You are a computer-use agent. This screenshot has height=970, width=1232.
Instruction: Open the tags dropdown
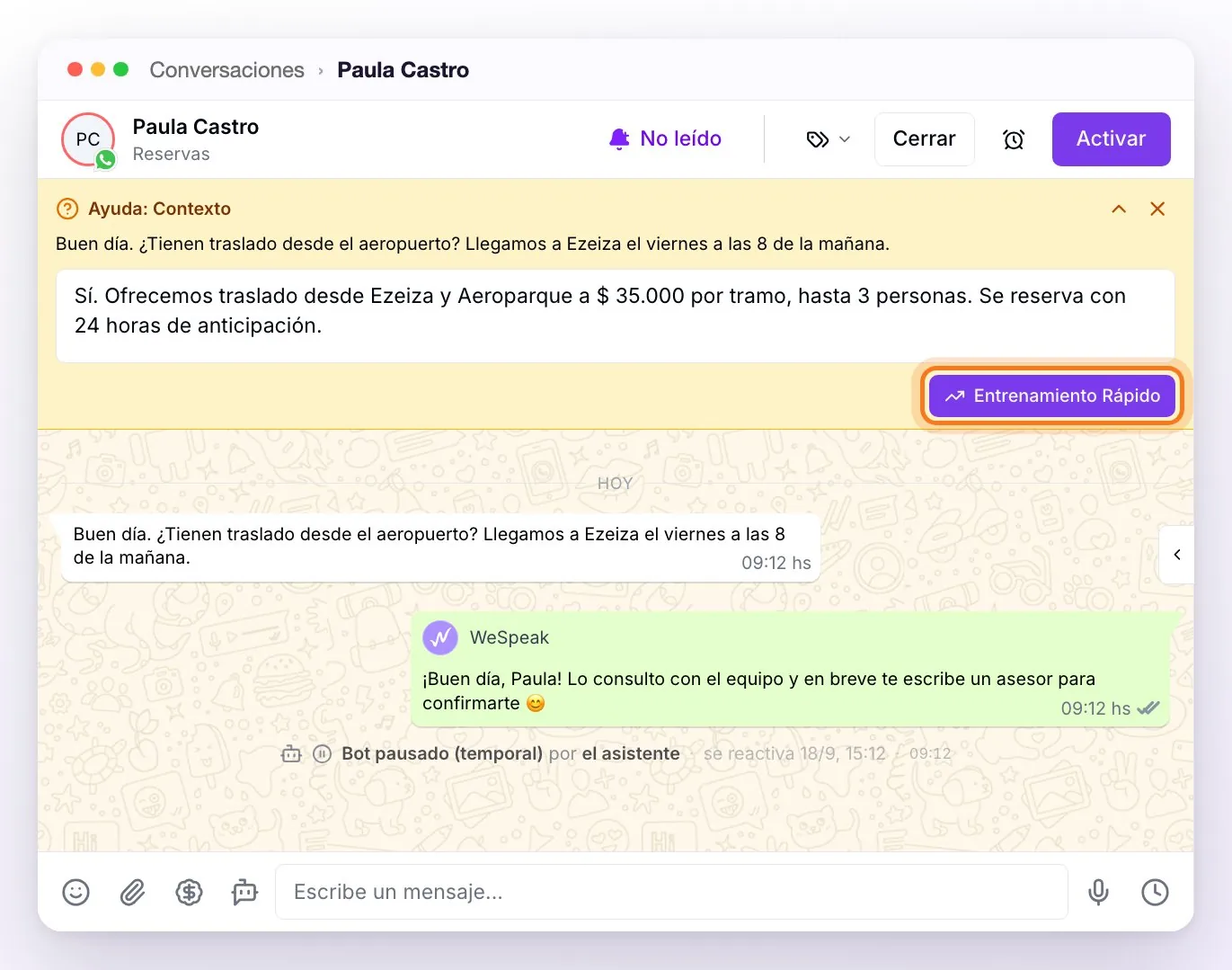coord(828,139)
